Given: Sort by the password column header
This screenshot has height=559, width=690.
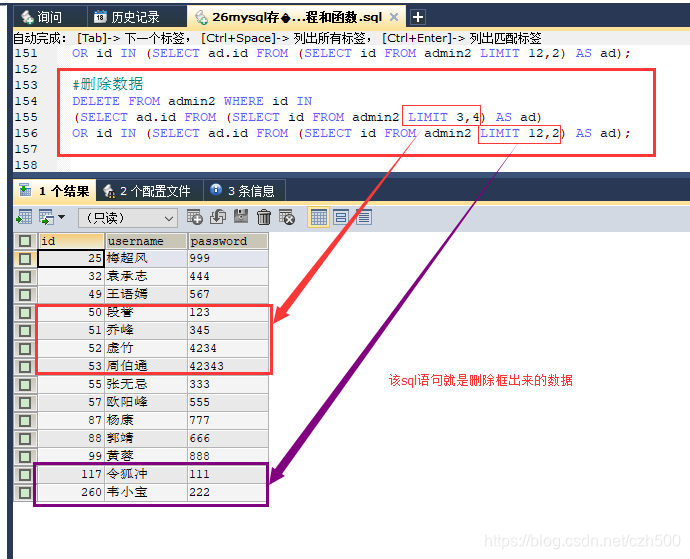Looking at the screenshot, I should 228,241.
